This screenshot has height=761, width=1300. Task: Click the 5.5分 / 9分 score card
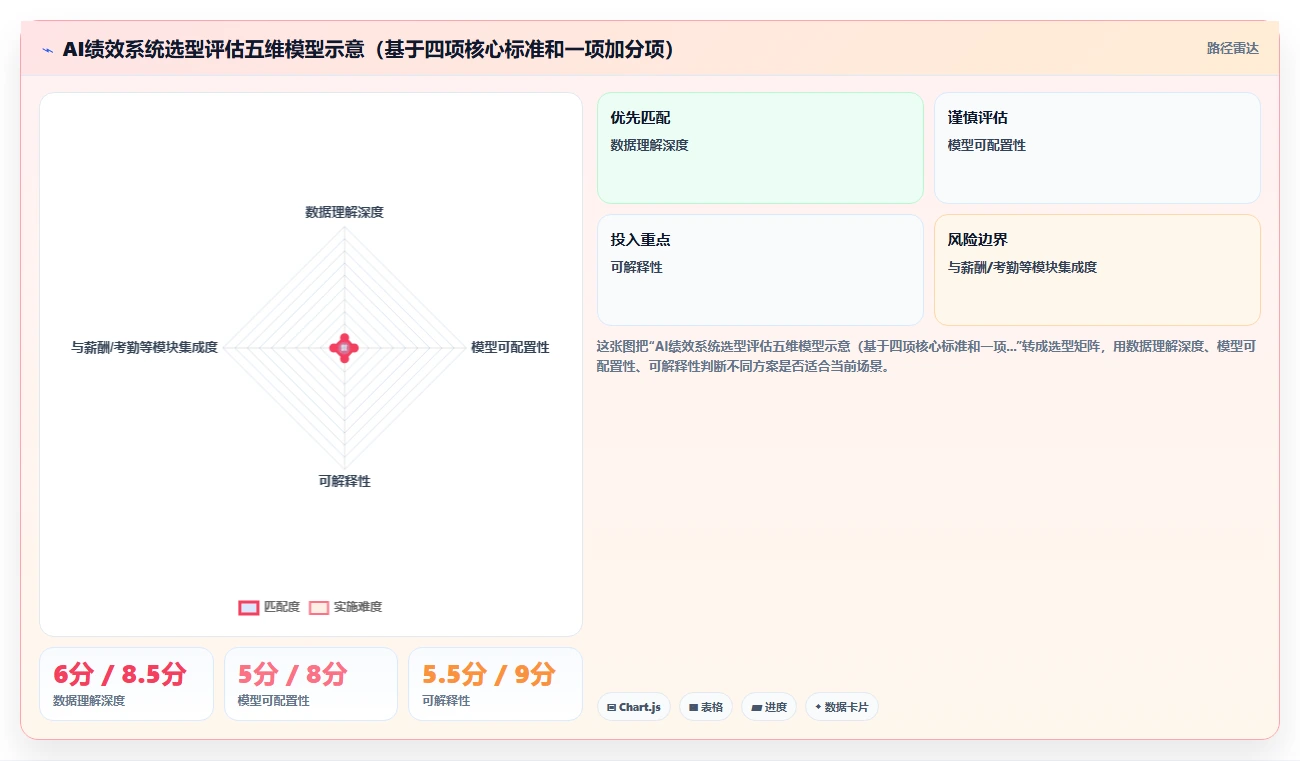pos(495,684)
